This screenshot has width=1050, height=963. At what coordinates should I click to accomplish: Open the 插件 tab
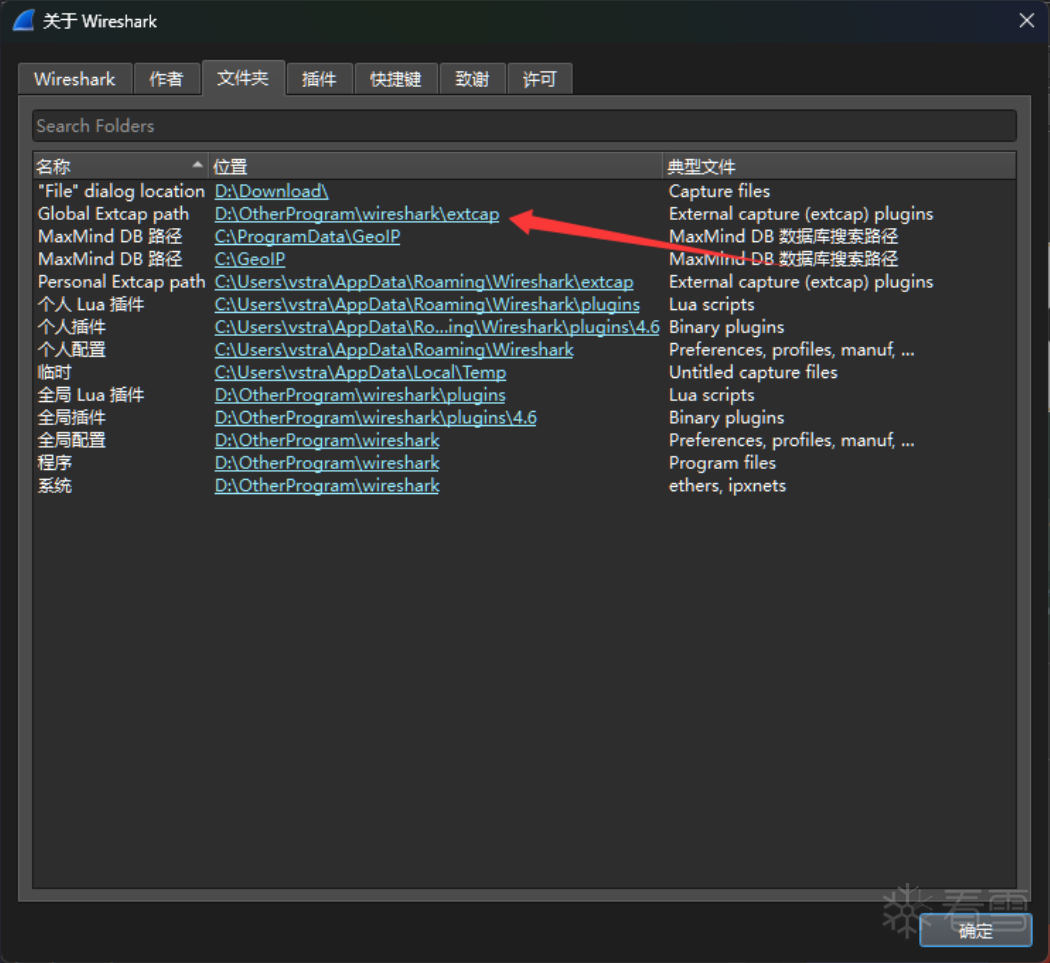319,79
